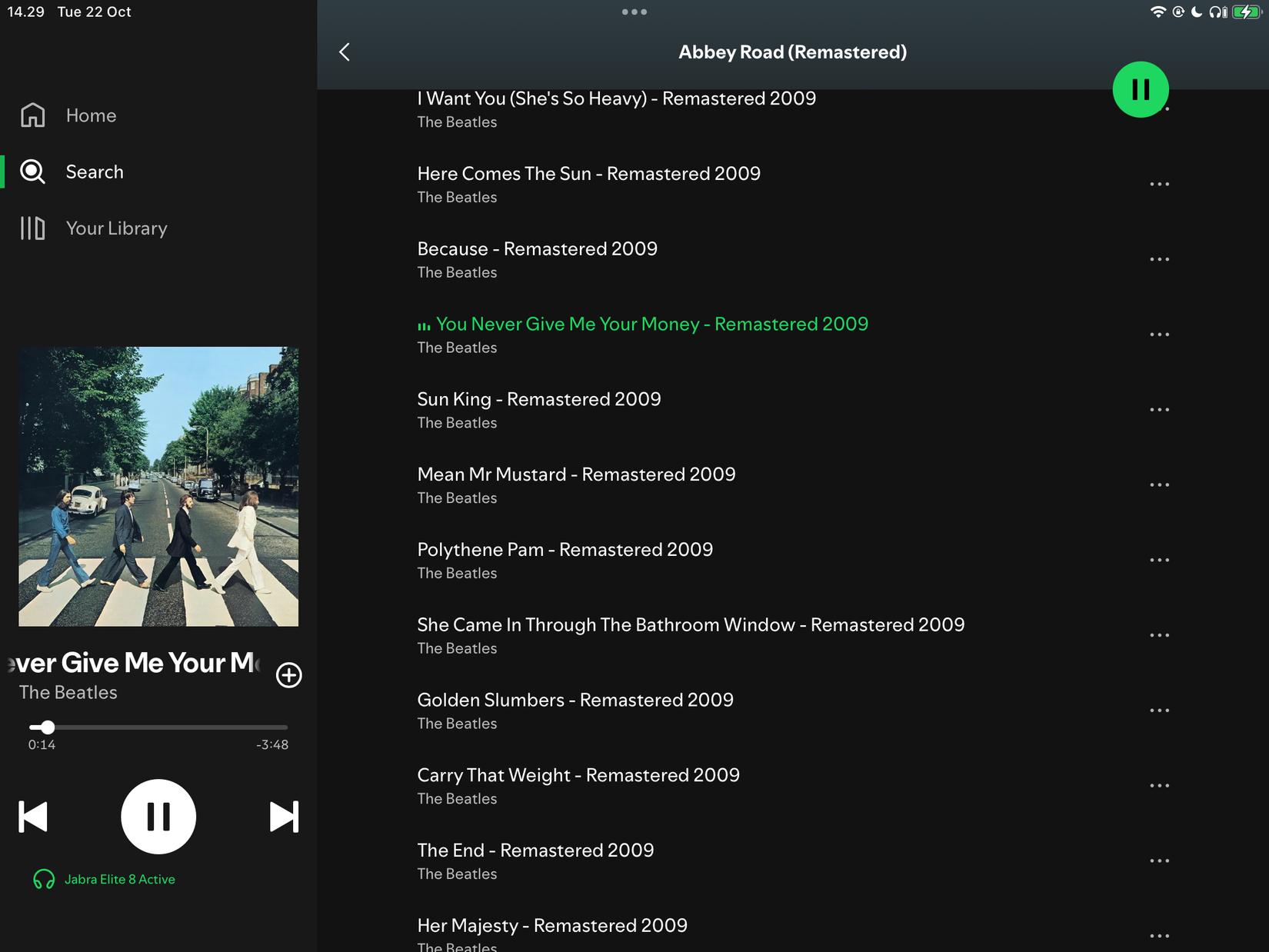Open more options for Carry That Weight
The width and height of the screenshot is (1269, 952).
[1160, 786]
